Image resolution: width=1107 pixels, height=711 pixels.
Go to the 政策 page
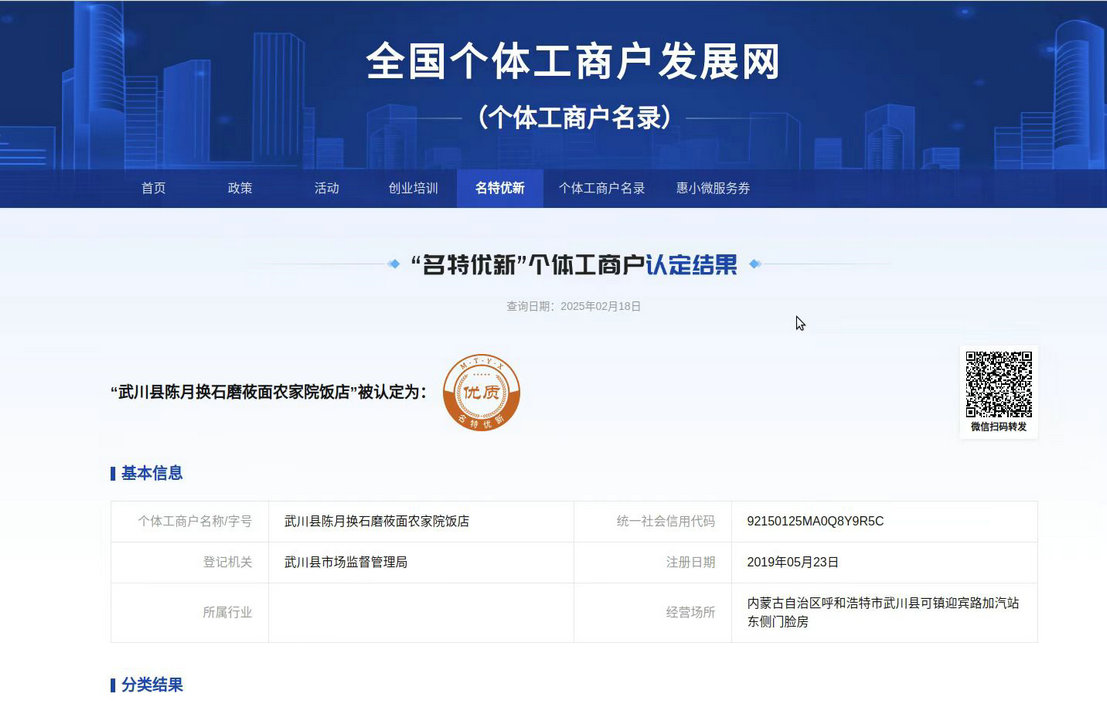click(x=240, y=188)
